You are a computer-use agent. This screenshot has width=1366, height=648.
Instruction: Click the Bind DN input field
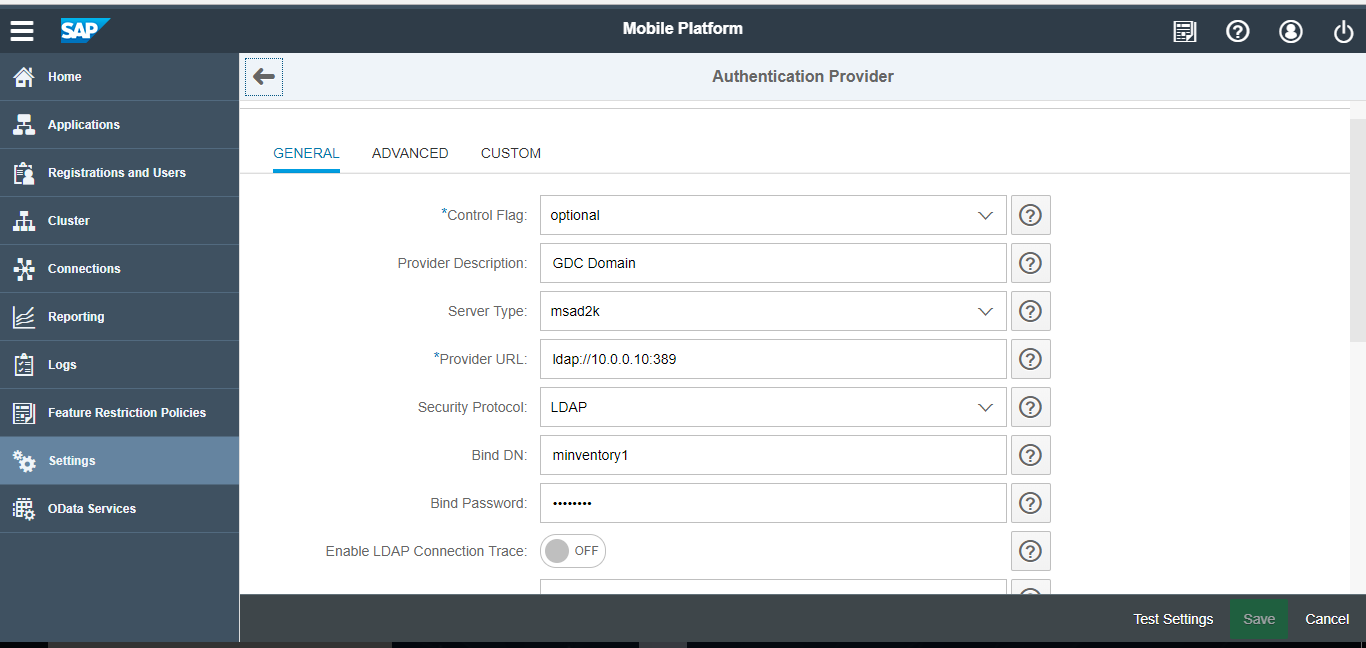click(770, 455)
